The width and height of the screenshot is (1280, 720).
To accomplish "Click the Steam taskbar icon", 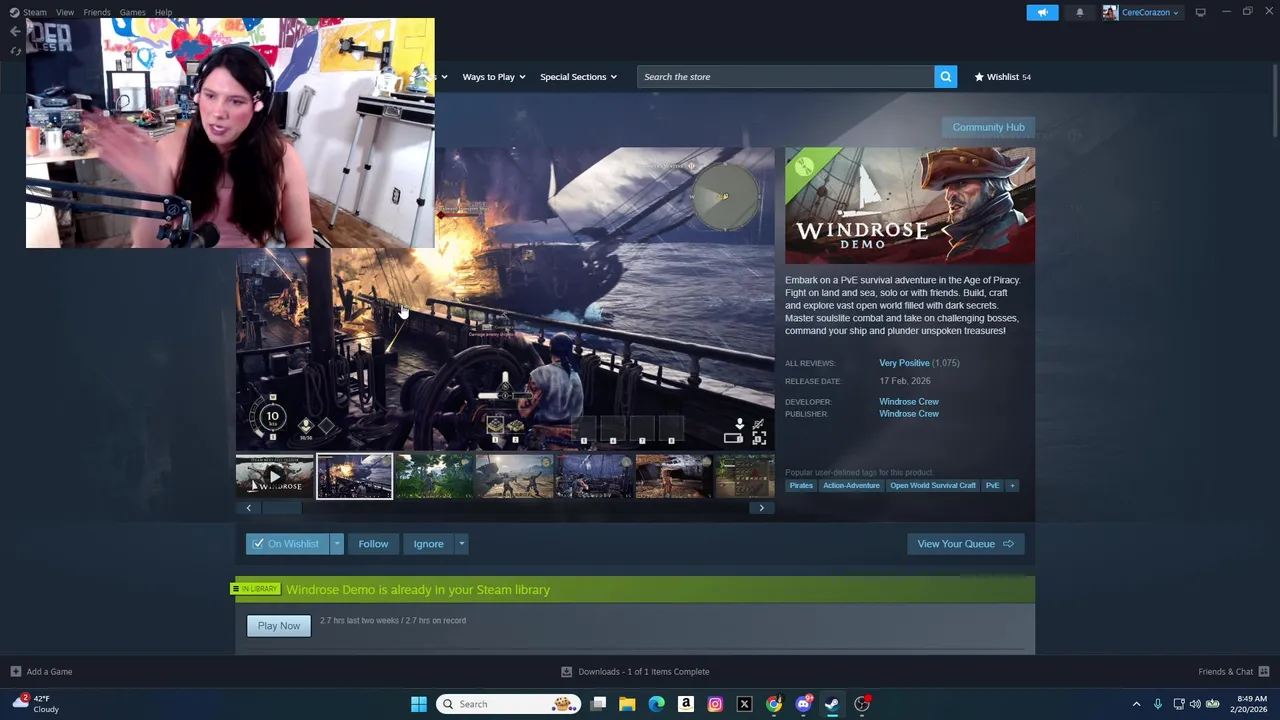I will coord(832,704).
